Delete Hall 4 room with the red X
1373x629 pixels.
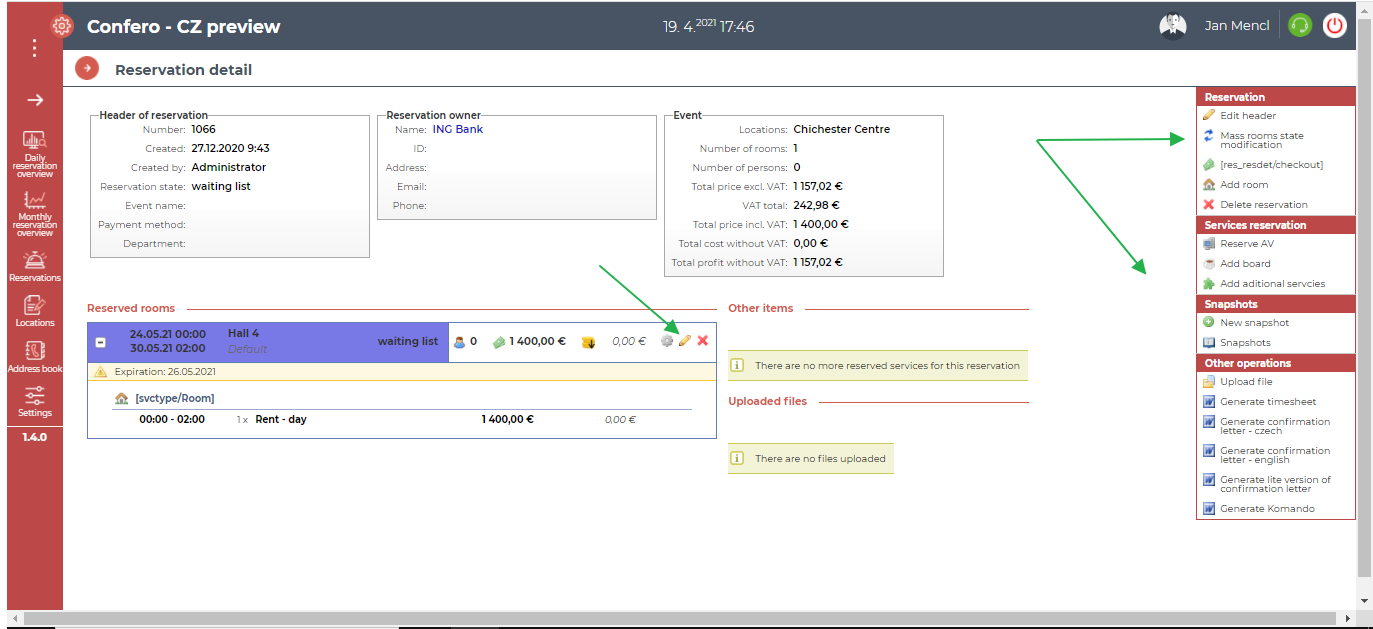pos(703,341)
